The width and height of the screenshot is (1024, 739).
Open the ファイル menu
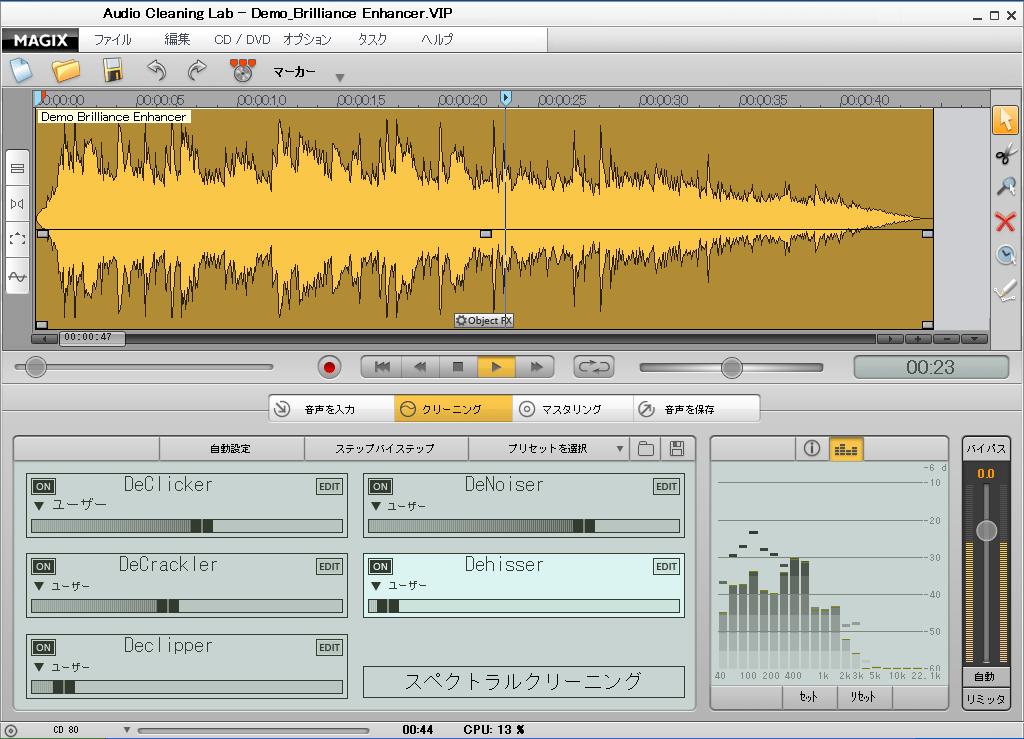point(112,40)
